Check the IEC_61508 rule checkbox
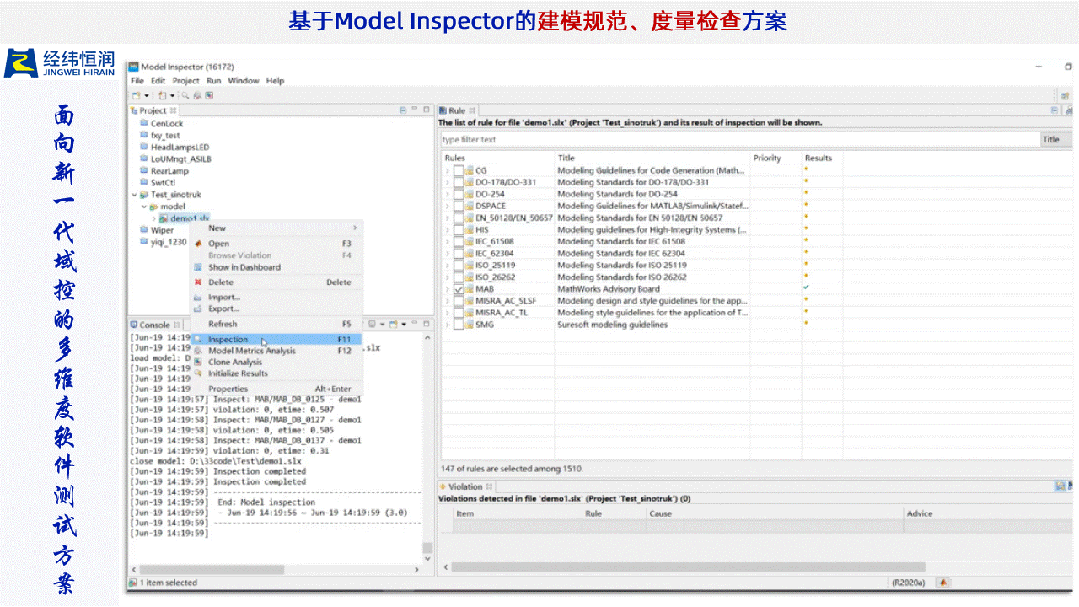The height and width of the screenshot is (607, 1079). 458,242
